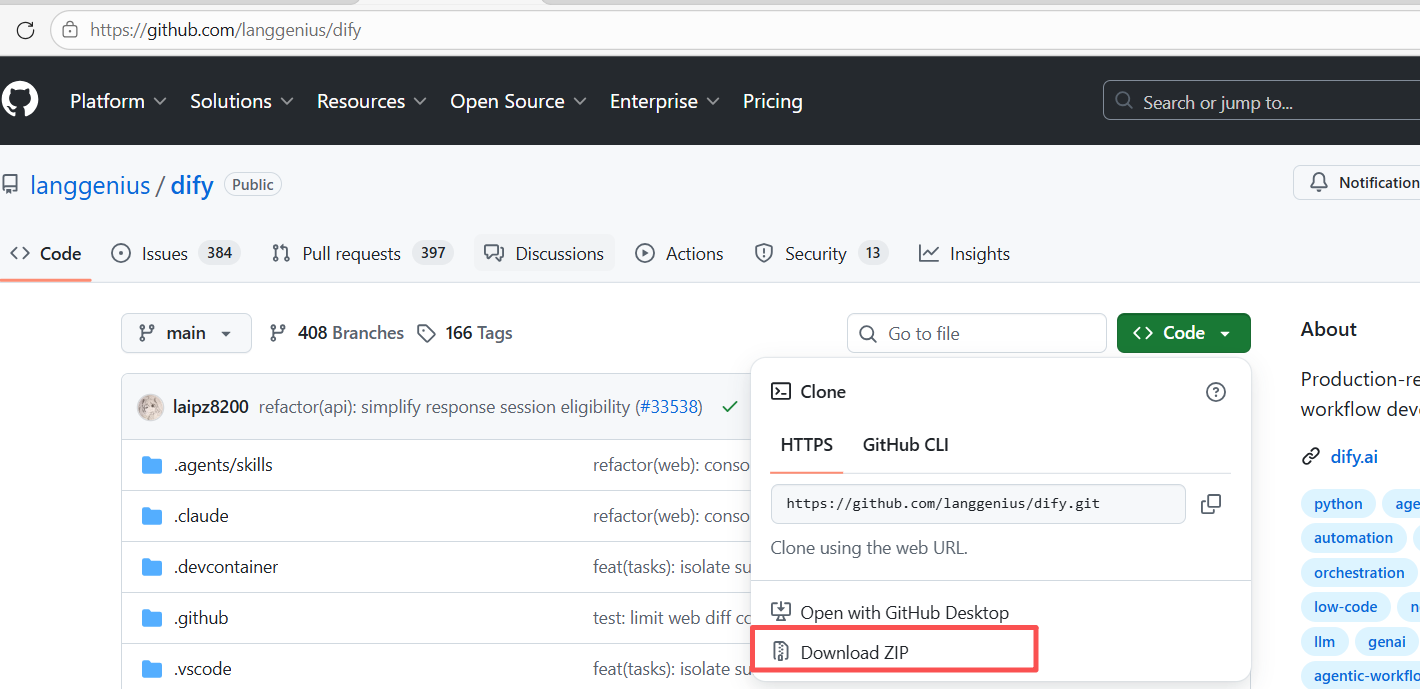This screenshot has width=1420, height=689.
Task: Collapse the green Code dropdown button
Action: pos(1183,333)
